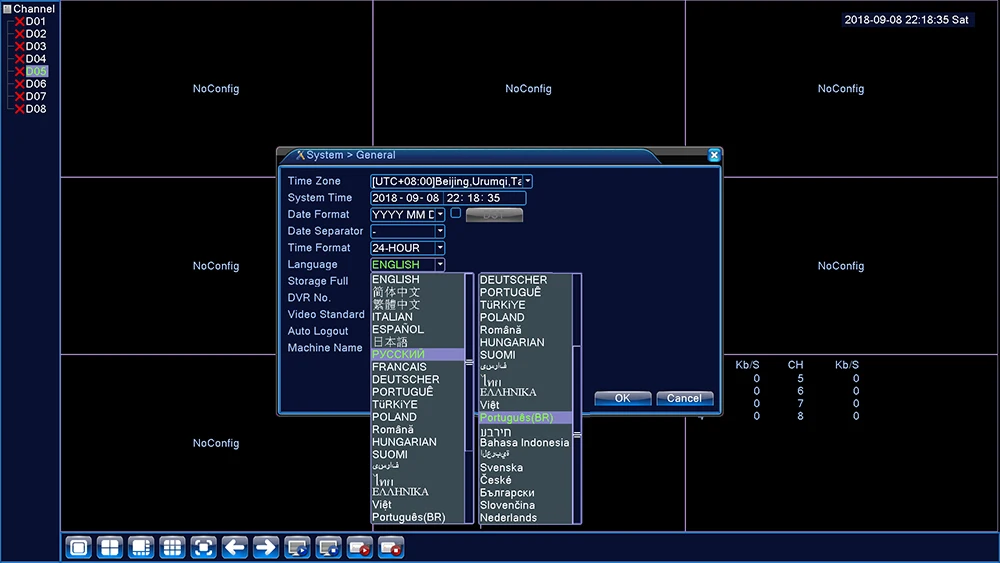The width and height of the screenshot is (1000, 563).
Task: Go to next page with right arrow
Action: tap(266, 547)
